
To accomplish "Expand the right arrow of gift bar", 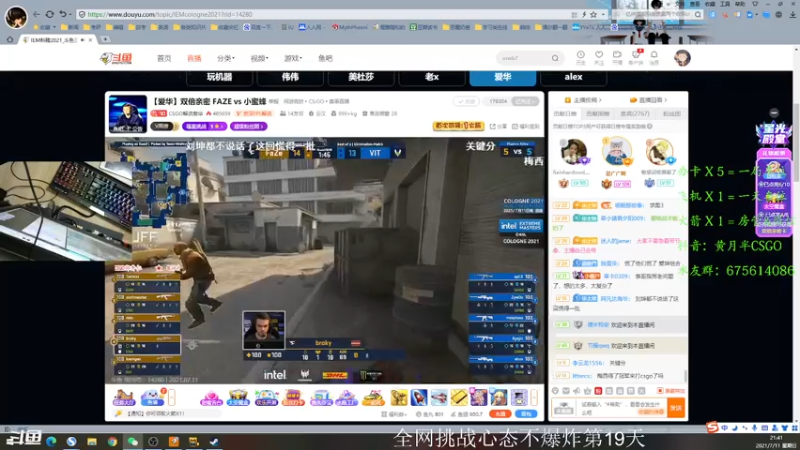I will pyautogui.click(x=534, y=397).
